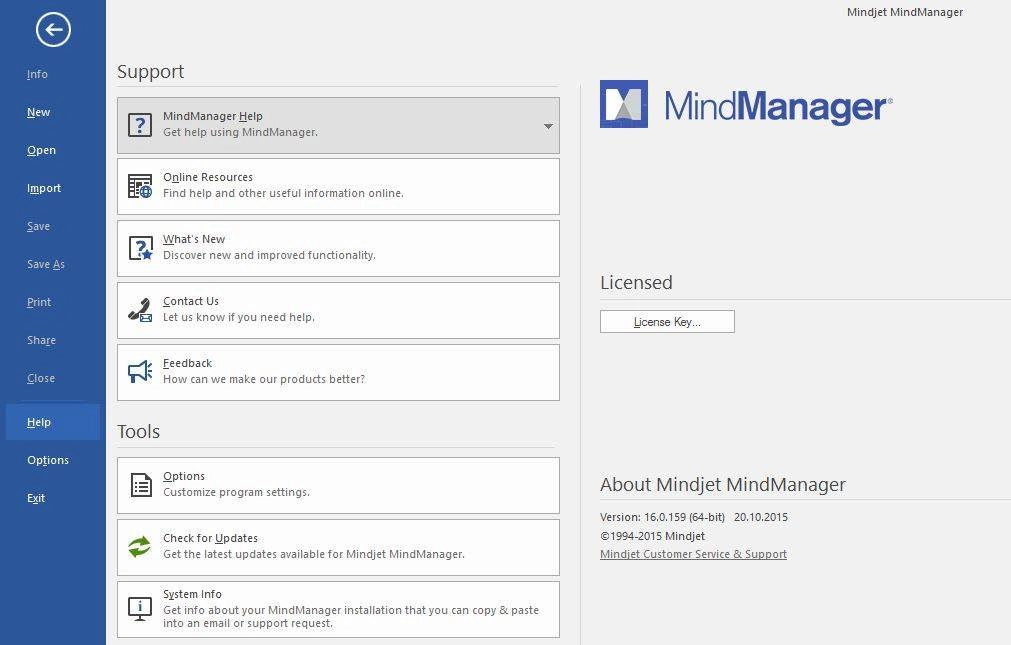Click the Licensed heading
Screen dimensions: 1011x645
pyautogui.click(x=636, y=283)
